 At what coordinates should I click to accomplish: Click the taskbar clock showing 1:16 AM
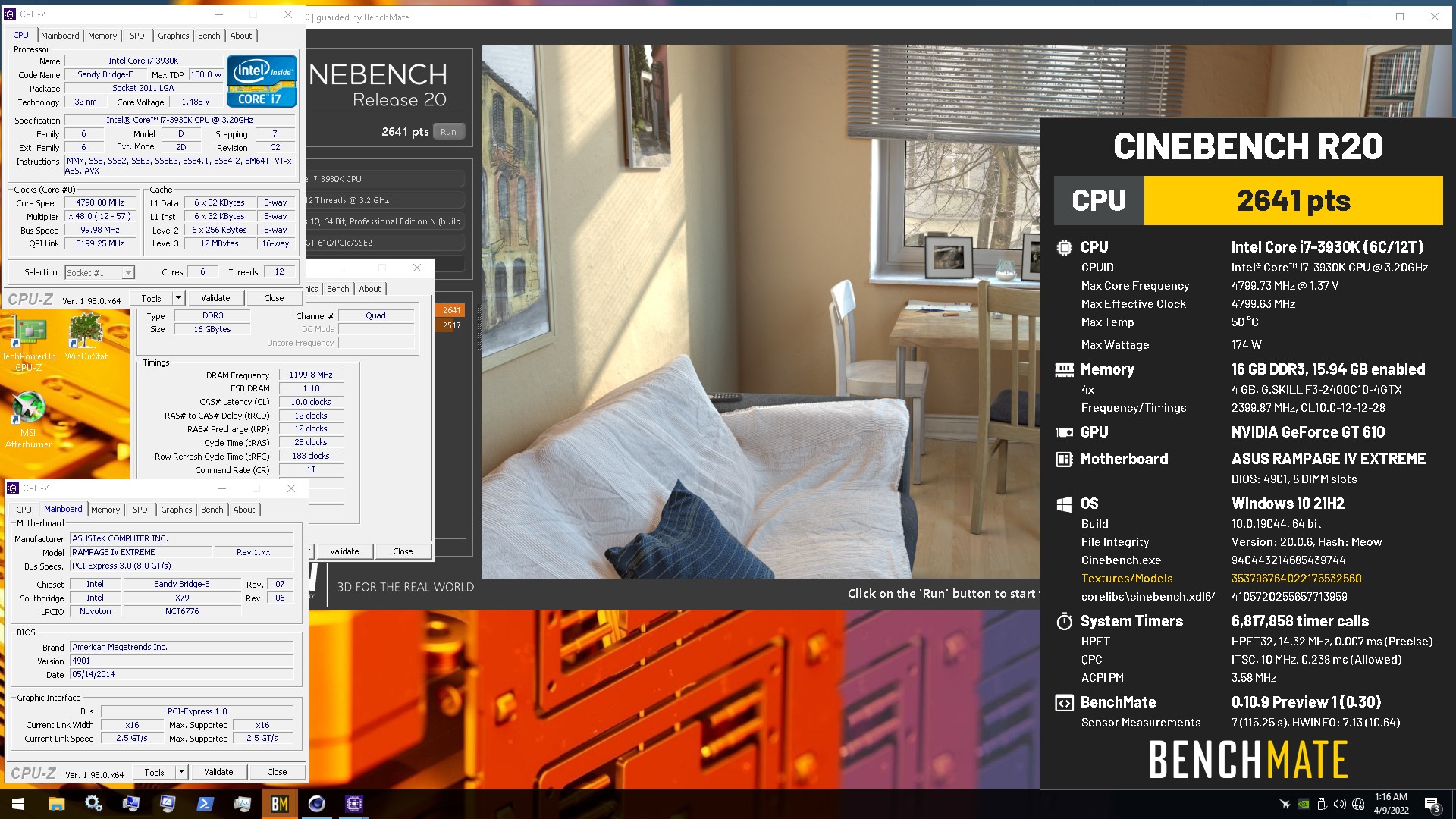[1391, 804]
